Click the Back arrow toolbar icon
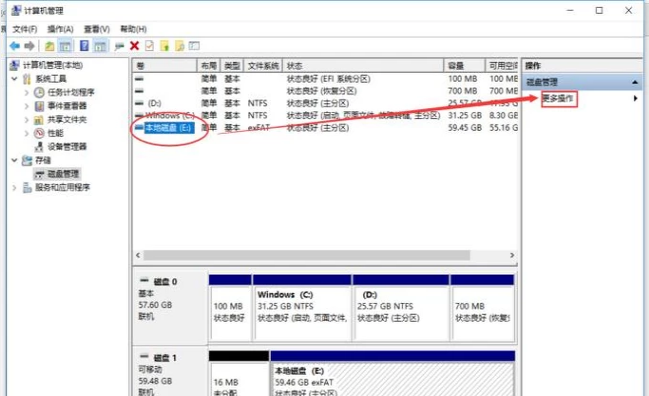The width and height of the screenshot is (649, 396). pos(15,46)
